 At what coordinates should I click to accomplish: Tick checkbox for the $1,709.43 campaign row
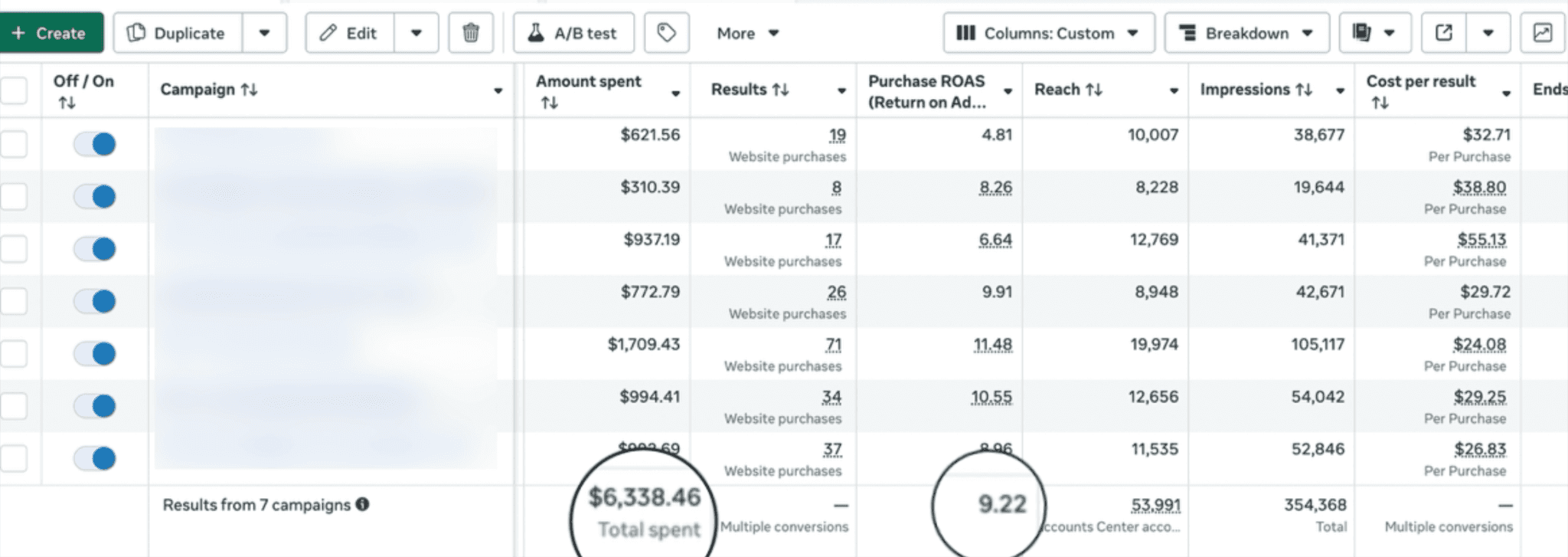(x=13, y=354)
